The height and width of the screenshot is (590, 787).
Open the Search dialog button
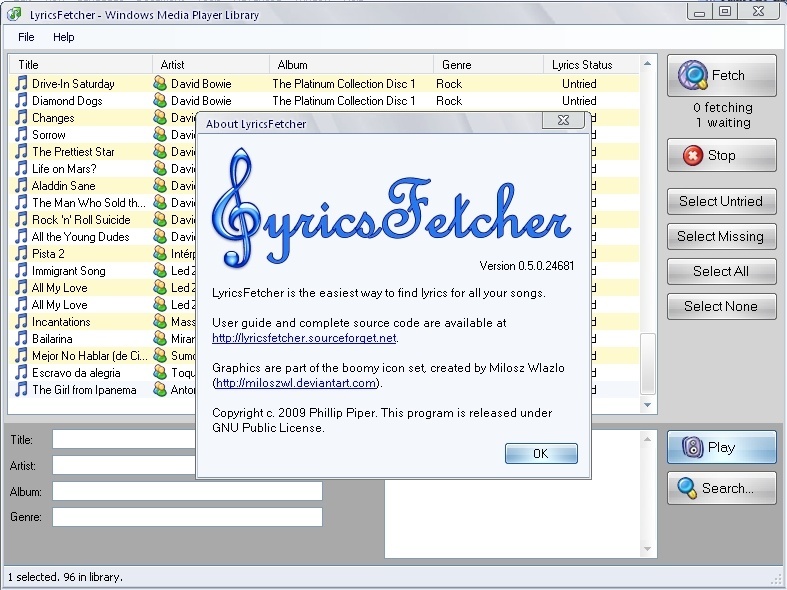721,488
